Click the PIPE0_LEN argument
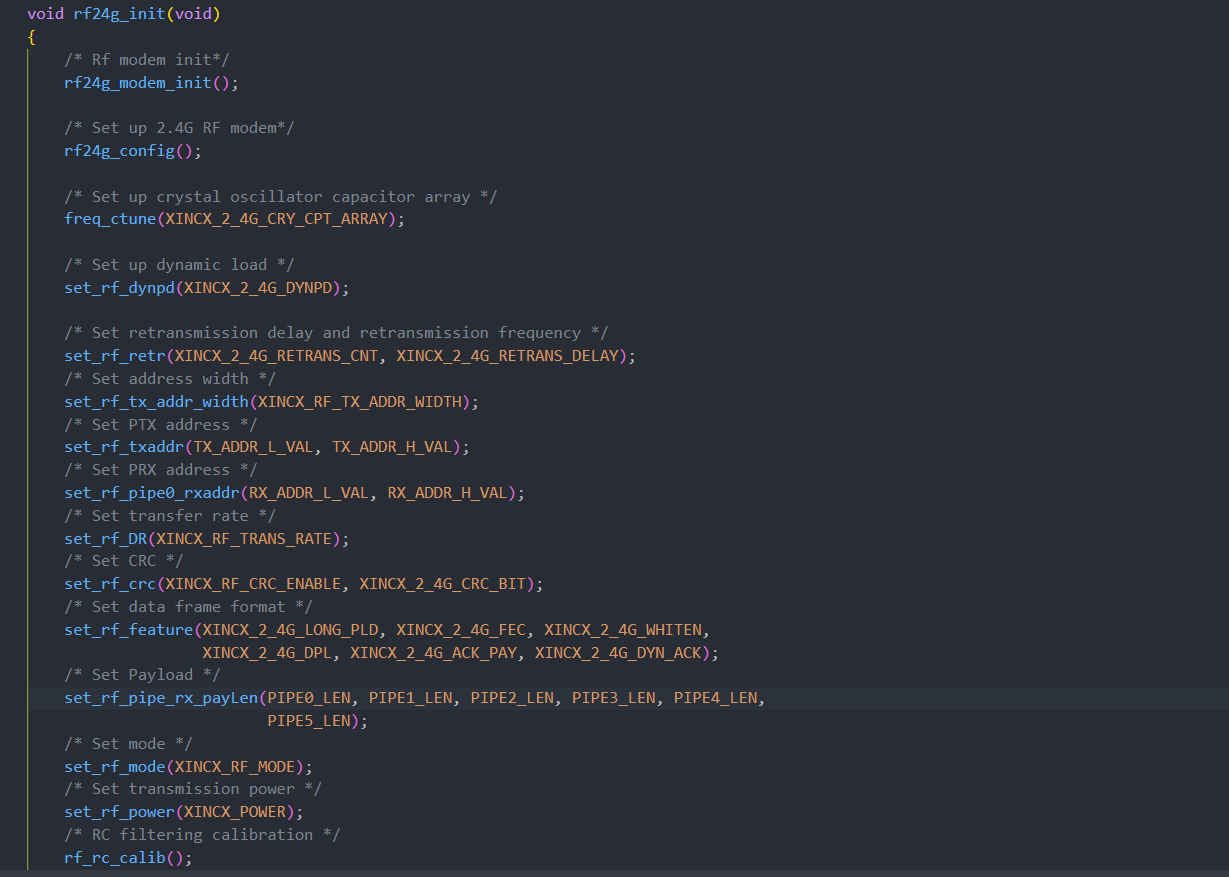Viewport: 1229px width, 877px height. [x=308, y=698]
